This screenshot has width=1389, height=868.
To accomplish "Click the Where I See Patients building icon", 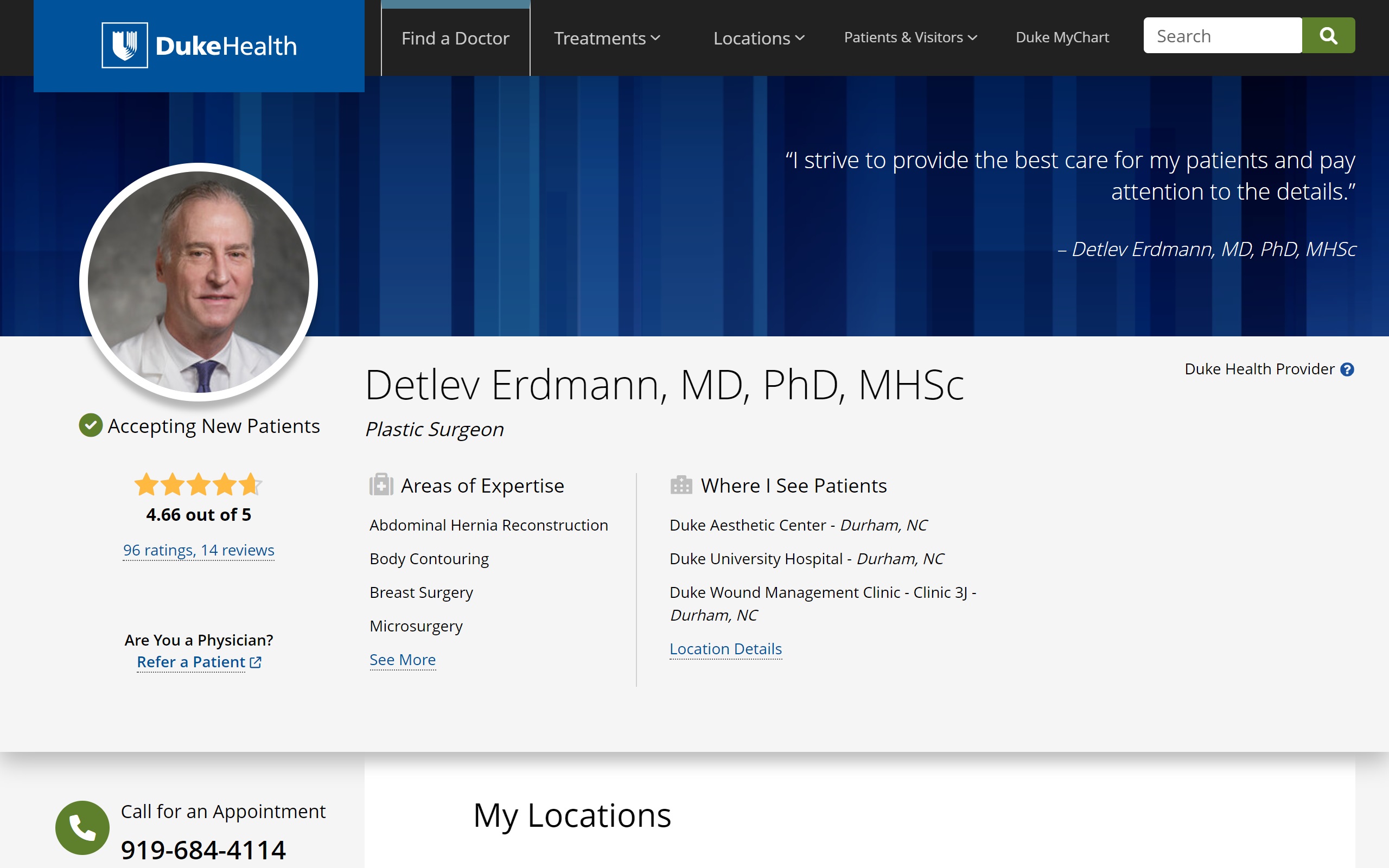I will pyautogui.click(x=681, y=485).
